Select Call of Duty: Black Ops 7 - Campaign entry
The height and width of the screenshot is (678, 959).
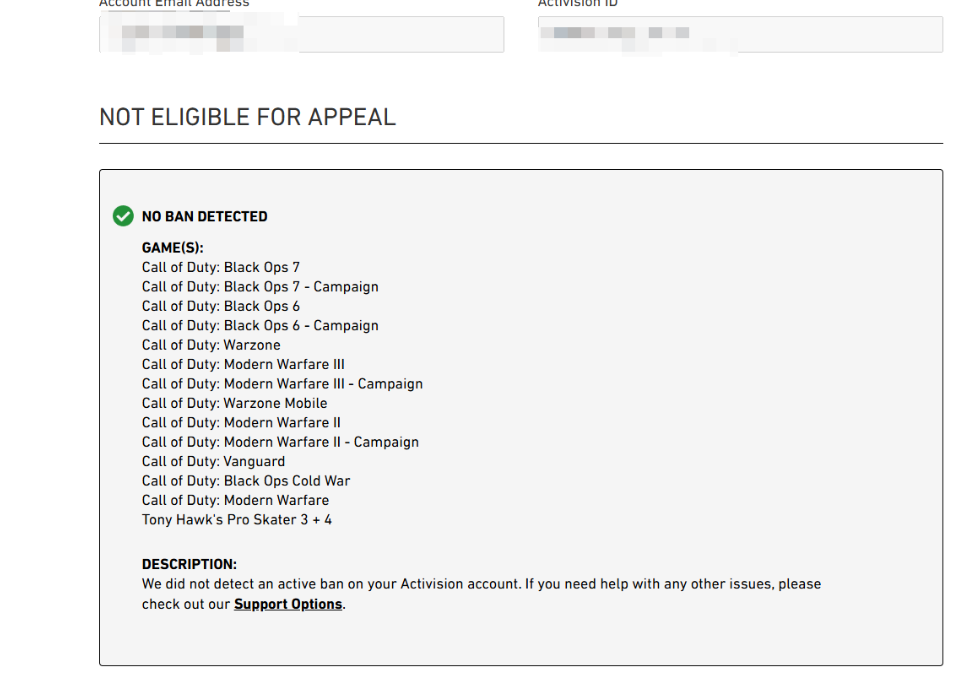[x=260, y=287]
